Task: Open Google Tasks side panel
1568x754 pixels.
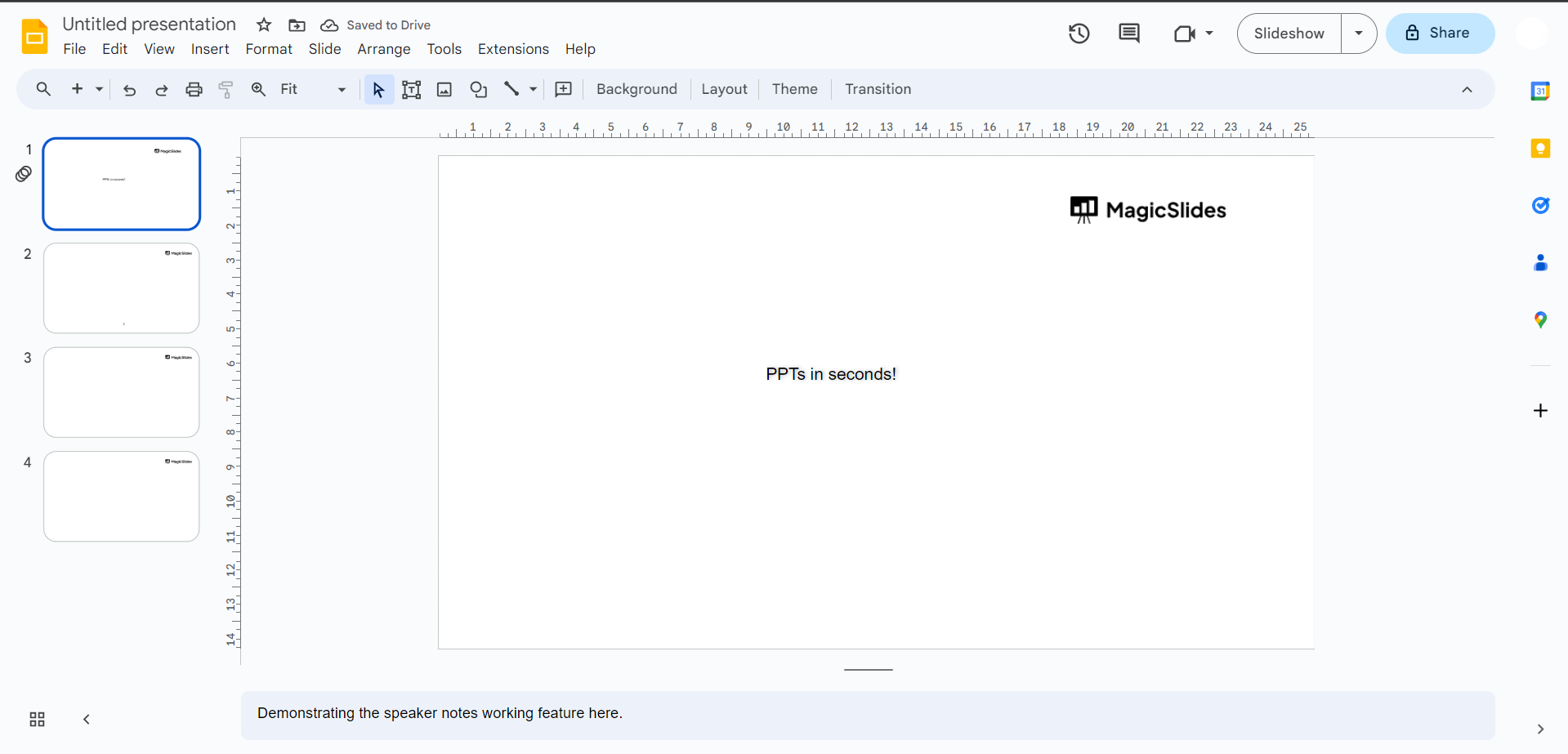Action: [1540, 205]
